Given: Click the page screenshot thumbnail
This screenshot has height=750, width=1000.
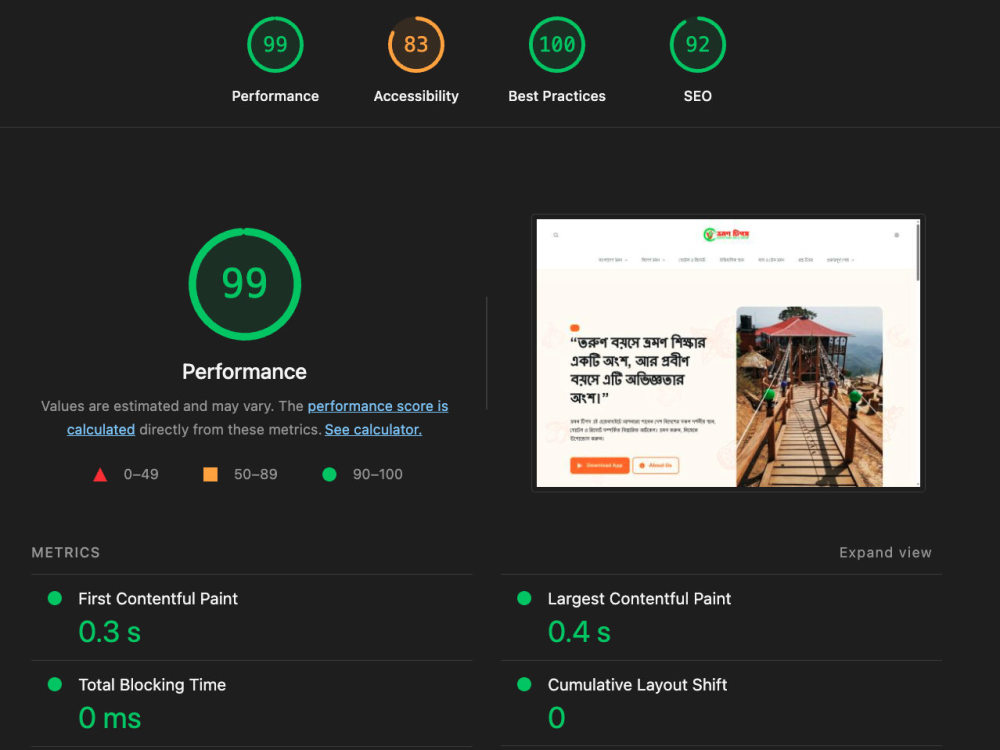Looking at the screenshot, I should point(728,353).
